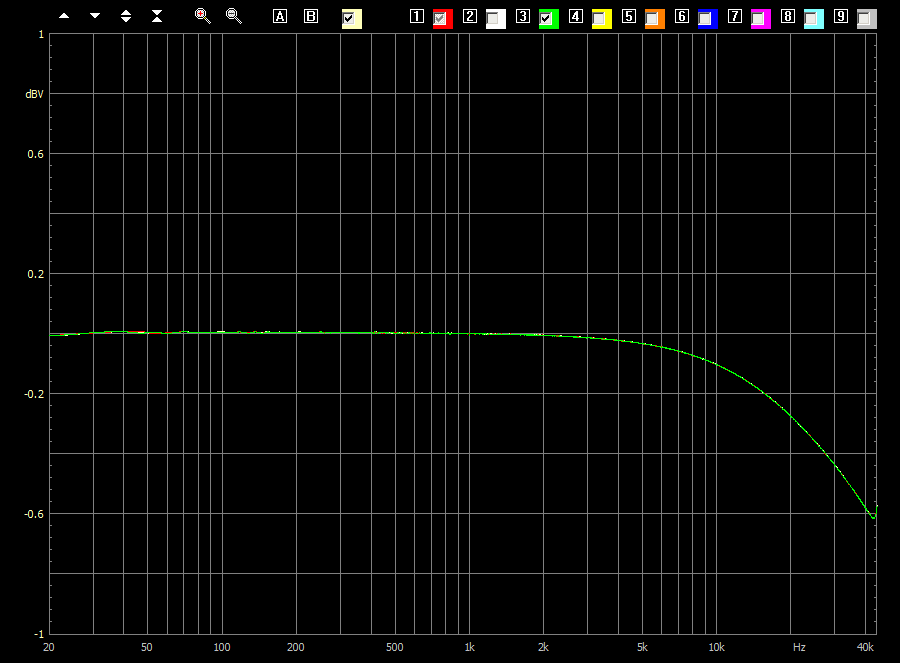
Task: Click the boxed number 3 trace button
Action: [523, 16]
